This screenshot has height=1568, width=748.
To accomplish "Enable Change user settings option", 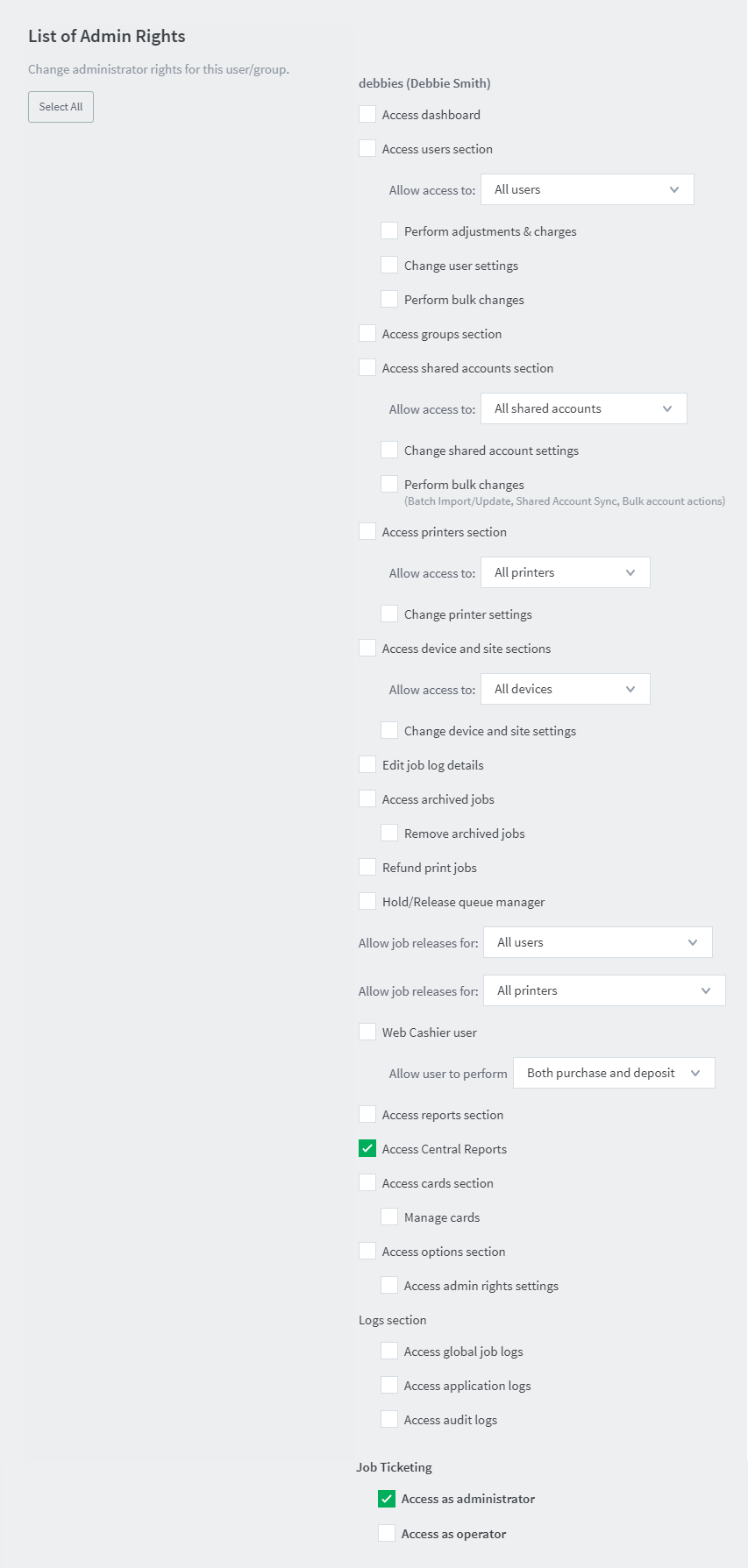I will pos(389,265).
